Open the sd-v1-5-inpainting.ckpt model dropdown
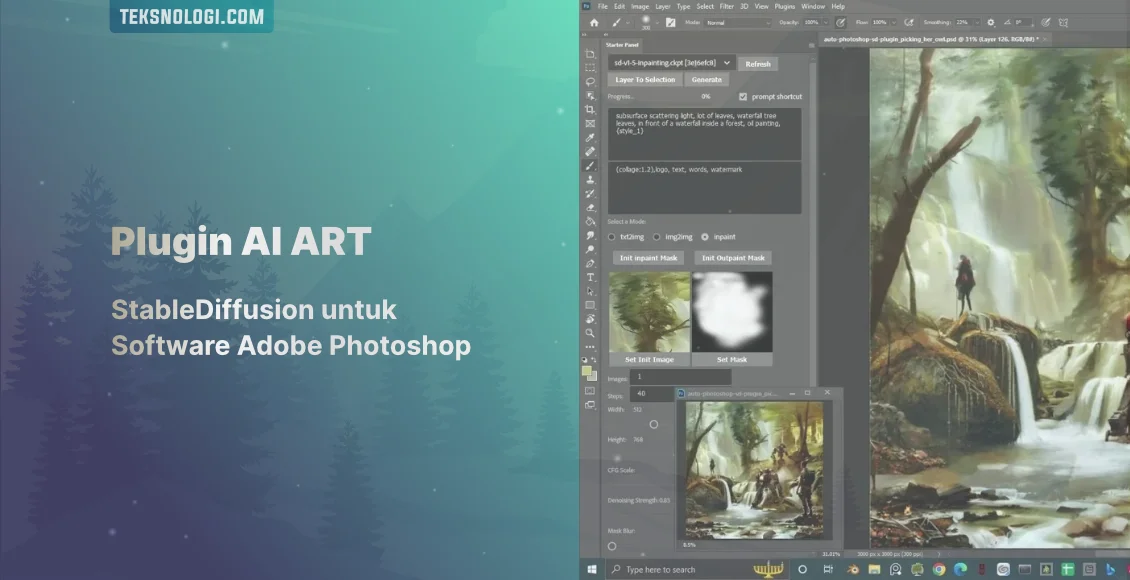The height and width of the screenshot is (580, 1130). pos(672,63)
